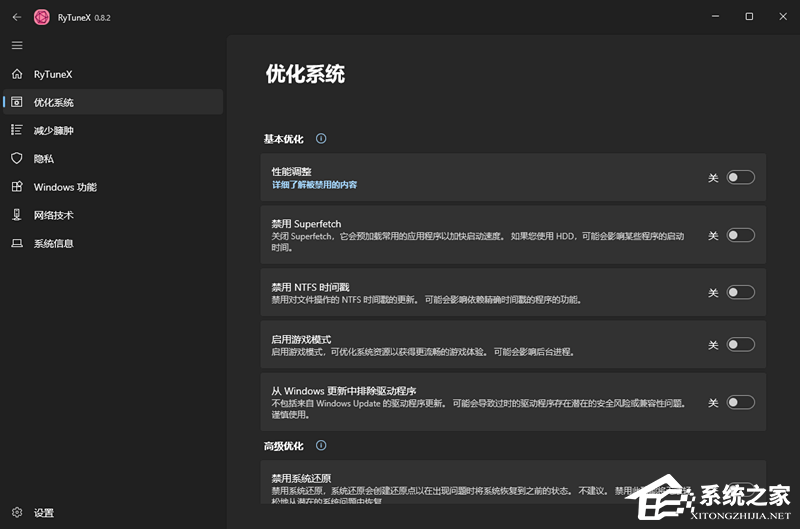Click the 隐私 shield icon
The height and width of the screenshot is (529, 800).
(x=17, y=158)
